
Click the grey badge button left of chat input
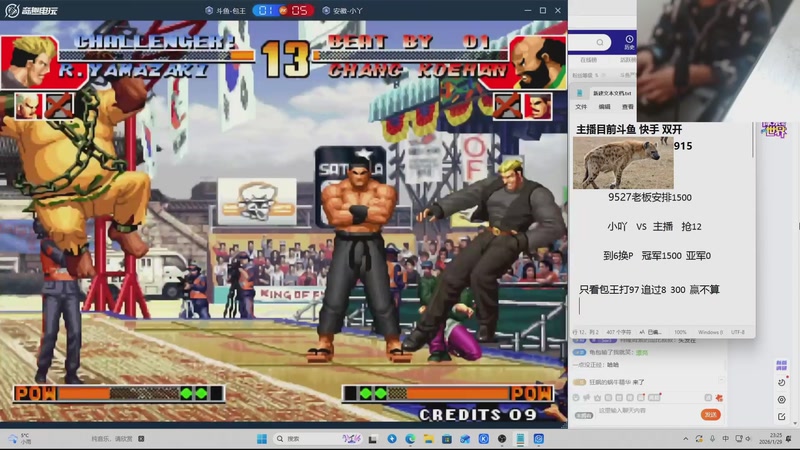(x=584, y=415)
